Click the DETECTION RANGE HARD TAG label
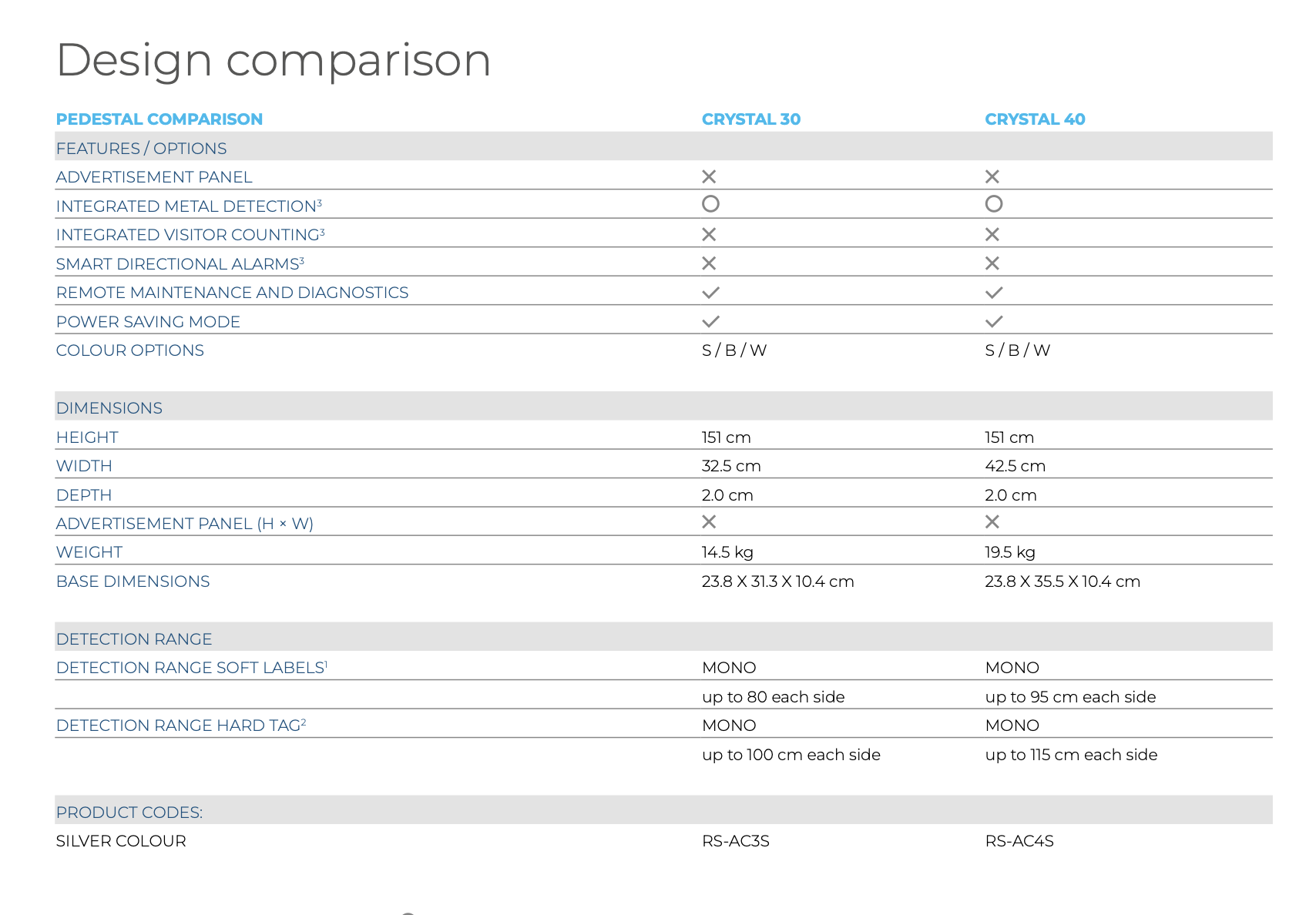Viewport: 1316px width, 915px height. (181, 726)
